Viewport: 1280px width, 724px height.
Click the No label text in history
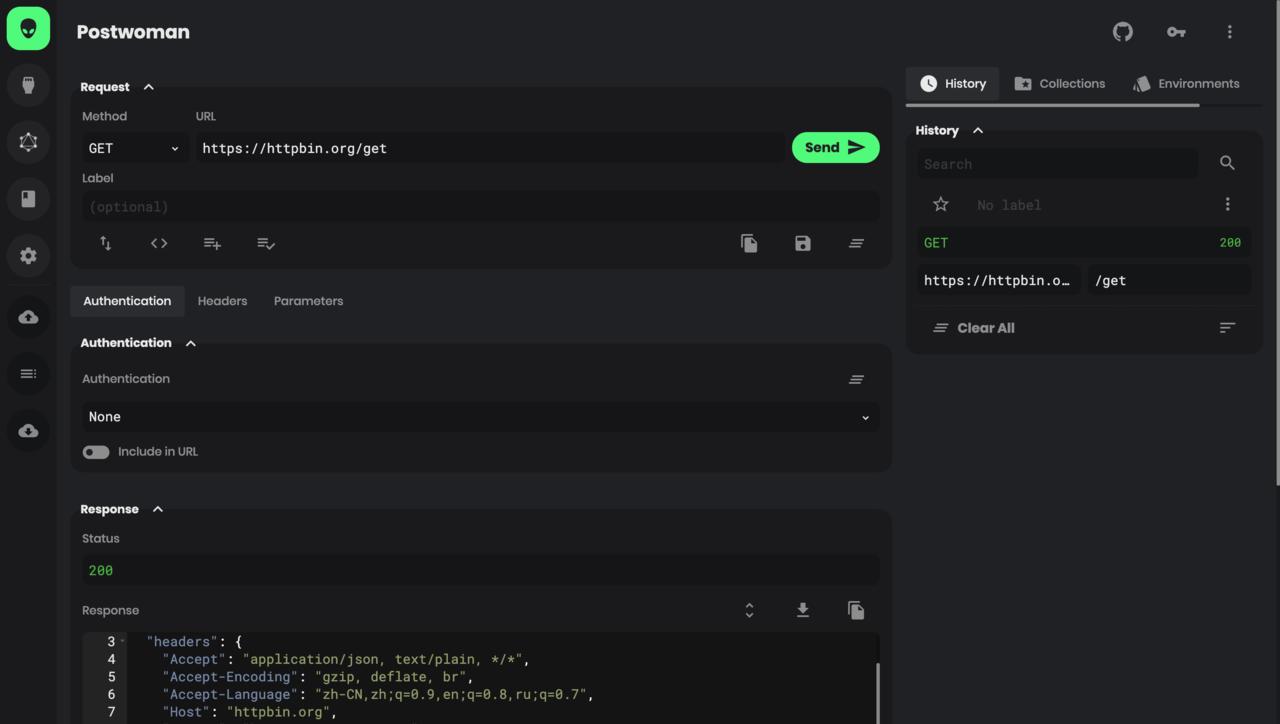pos(1009,205)
